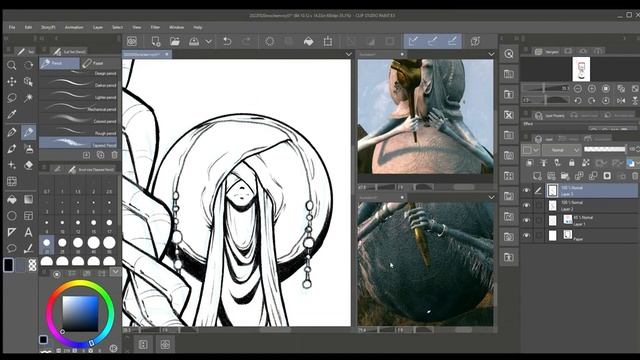The width and height of the screenshot is (640, 360).
Task: Select the Eyedropper tool
Action: pyautogui.click(x=11, y=115)
